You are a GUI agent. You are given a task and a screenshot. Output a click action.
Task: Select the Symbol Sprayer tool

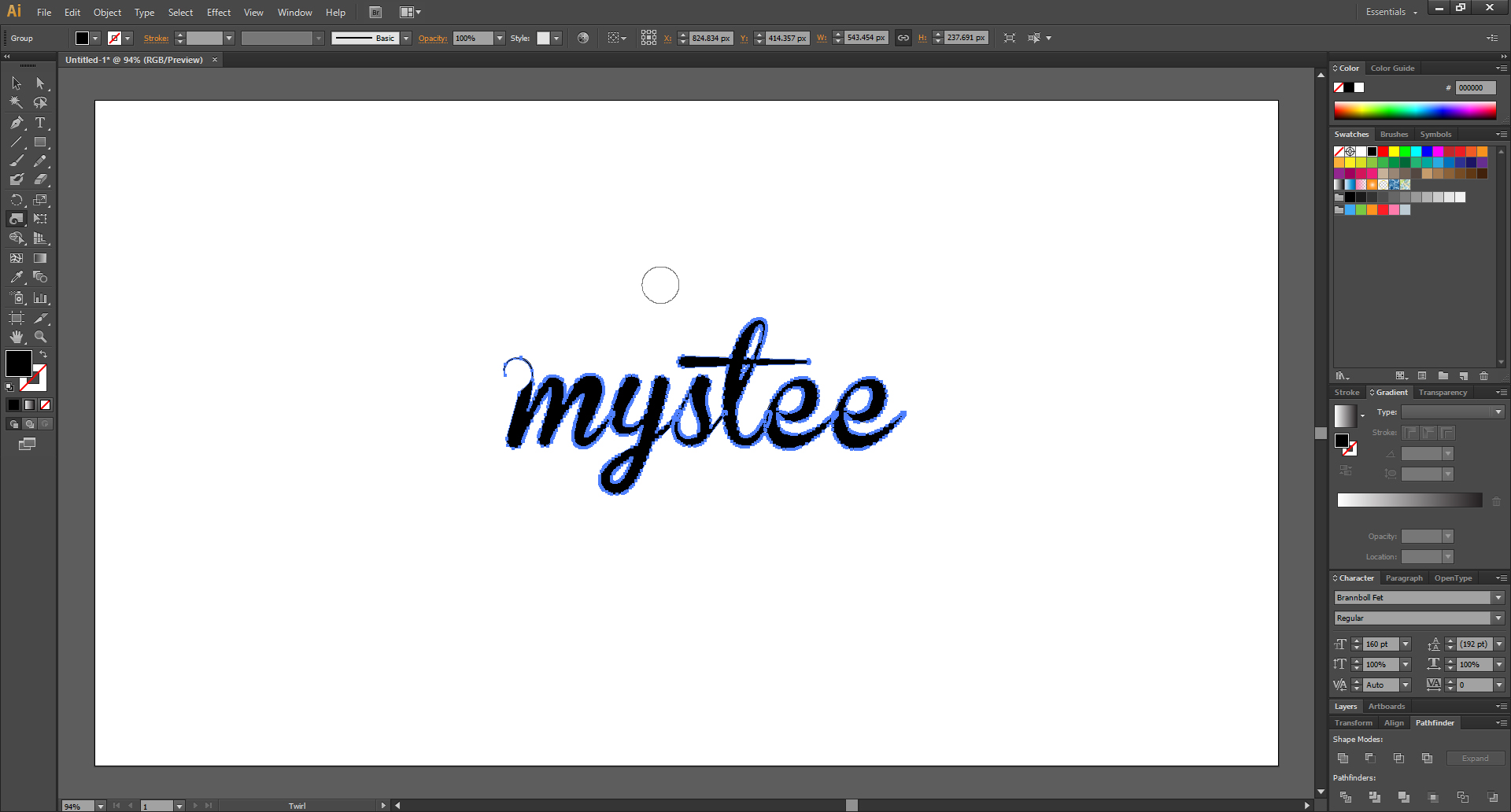tap(17, 298)
